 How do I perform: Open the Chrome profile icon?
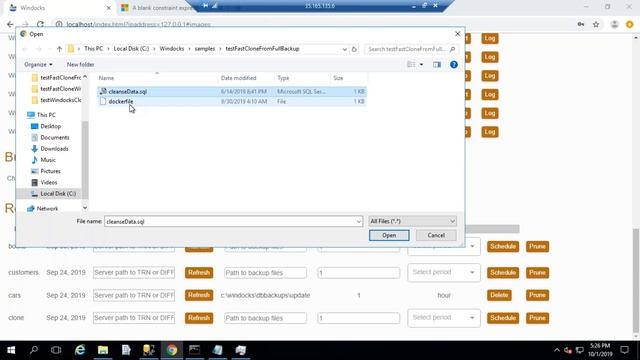pos(614,24)
